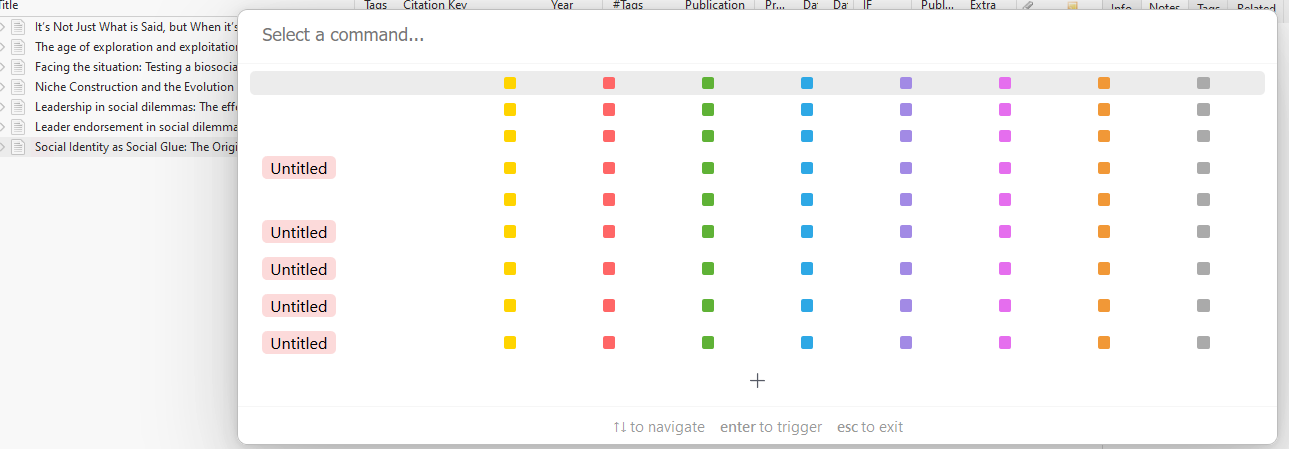The height and width of the screenshot is (449, 1289).
Task: Select red for the first Untitled tag
Action: click(609, 168)
